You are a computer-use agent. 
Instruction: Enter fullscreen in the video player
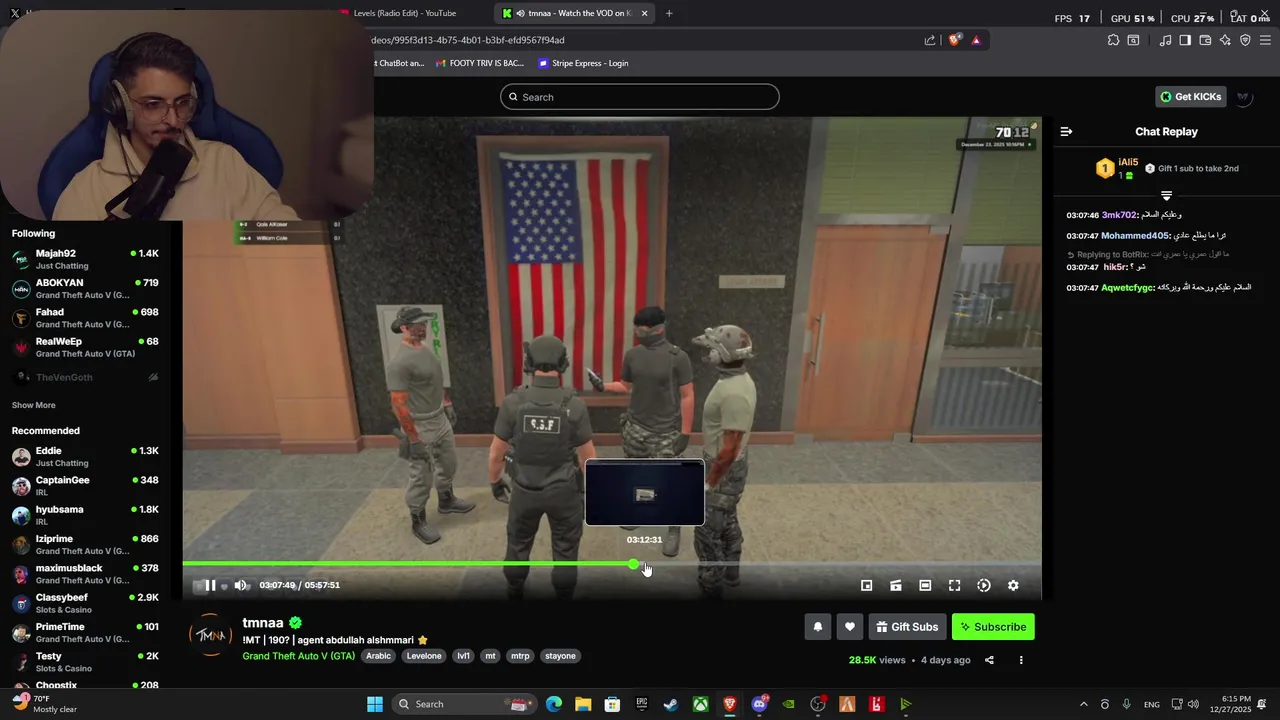[x=954, y=585]
